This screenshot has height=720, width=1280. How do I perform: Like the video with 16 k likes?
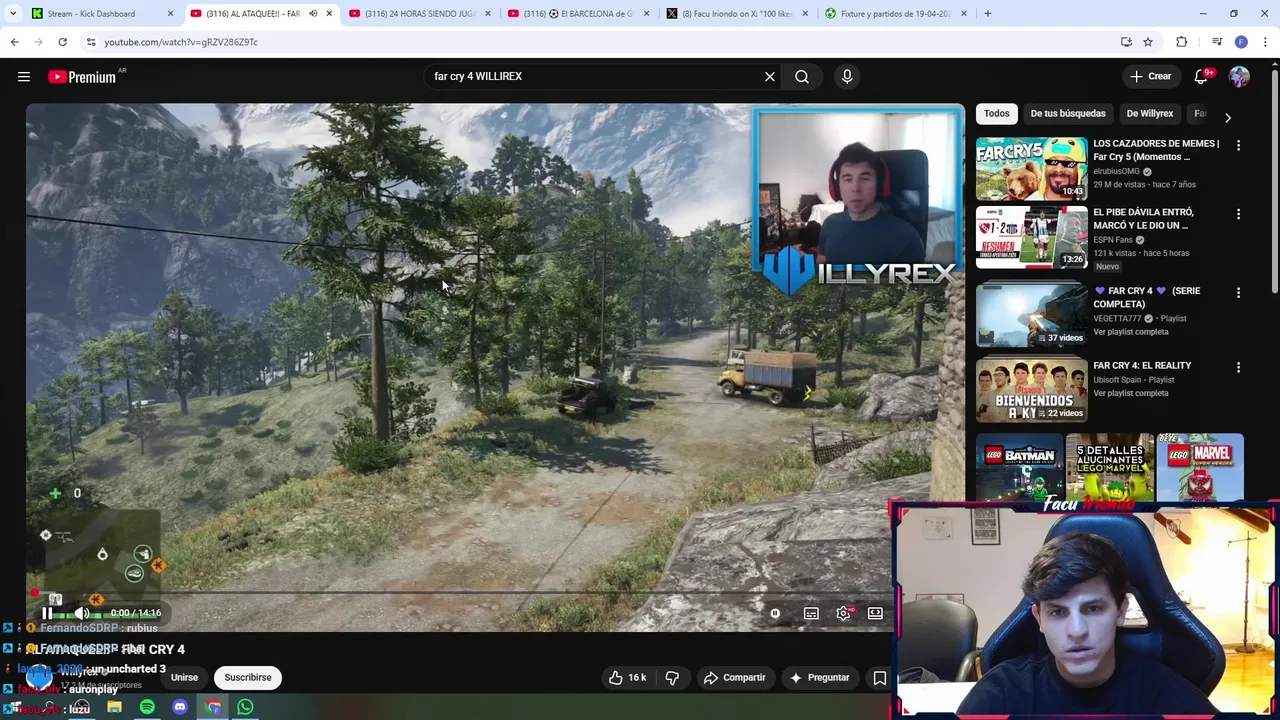coord(627,678)
